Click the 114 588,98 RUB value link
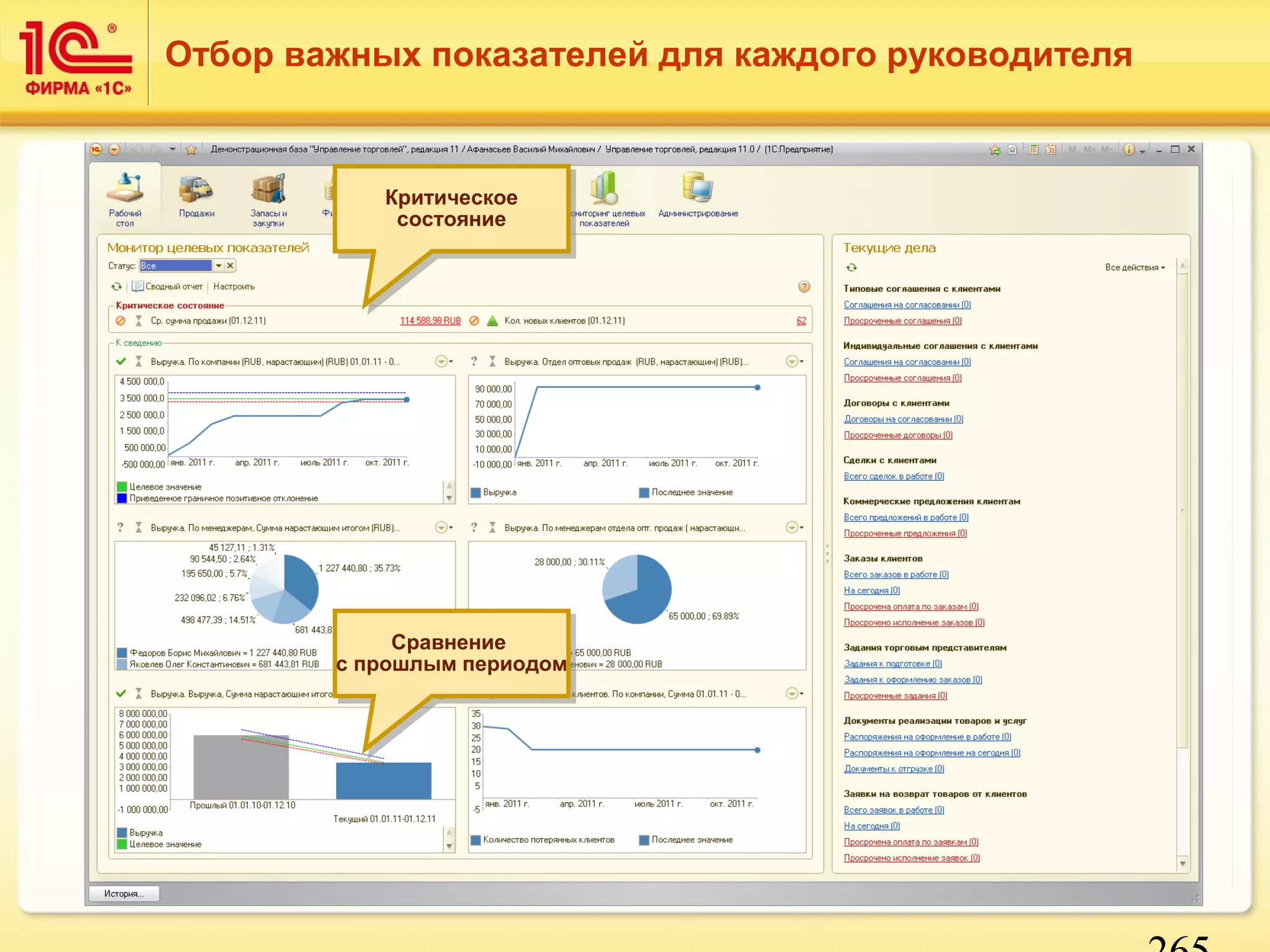 tap(430, 320)
